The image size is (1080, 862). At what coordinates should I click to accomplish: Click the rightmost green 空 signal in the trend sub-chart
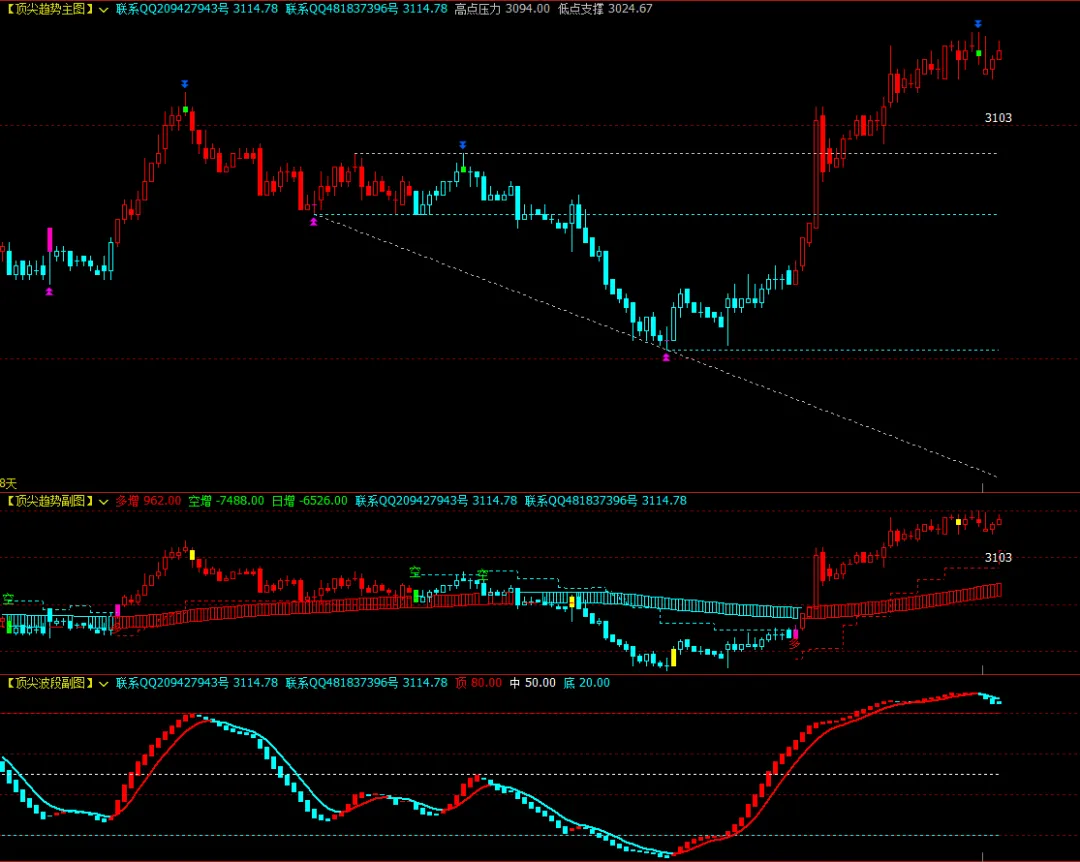click(x=482, y=574)
